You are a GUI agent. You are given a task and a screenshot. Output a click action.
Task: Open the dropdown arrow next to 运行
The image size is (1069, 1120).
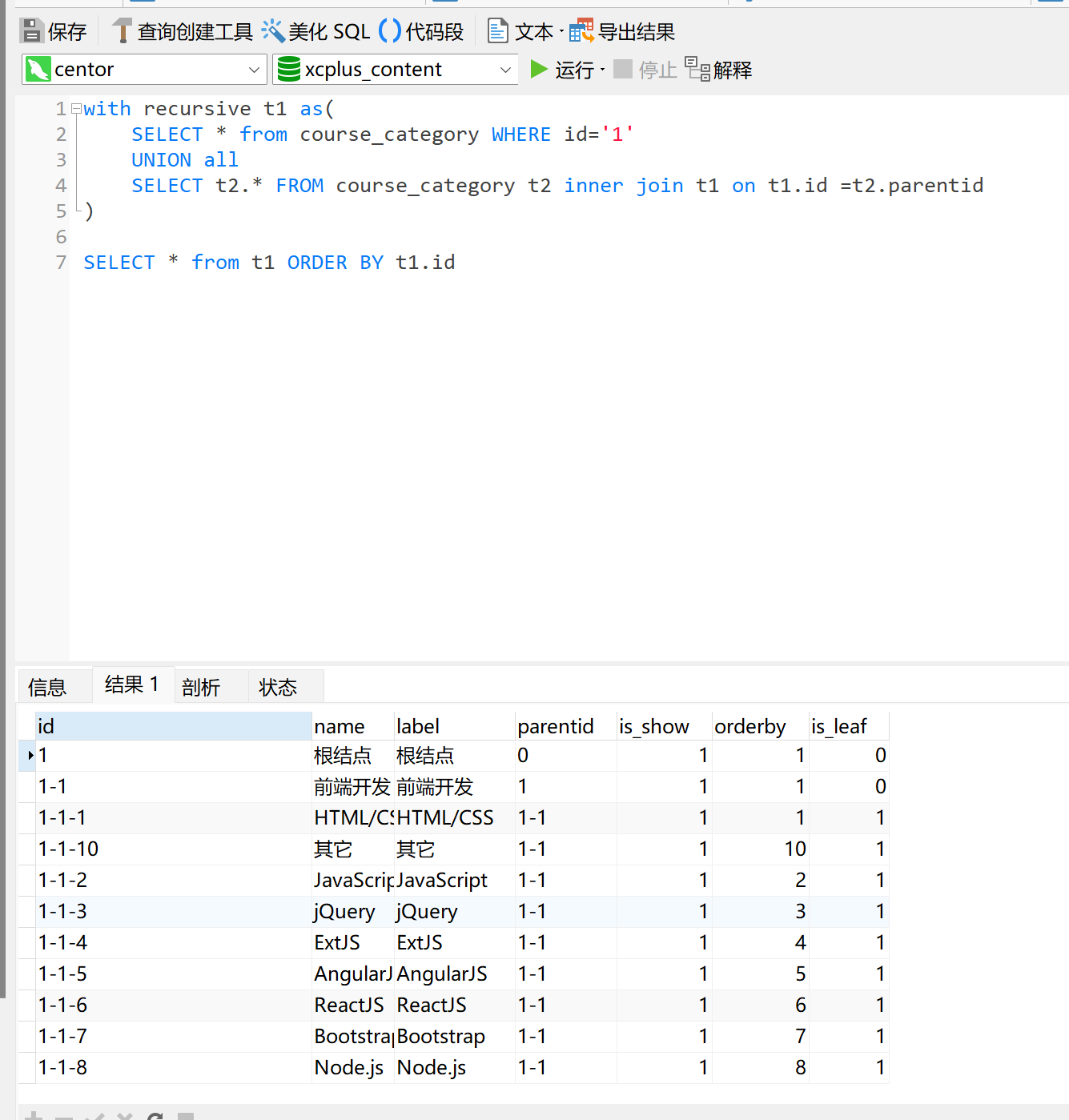[x=602, y=70]
